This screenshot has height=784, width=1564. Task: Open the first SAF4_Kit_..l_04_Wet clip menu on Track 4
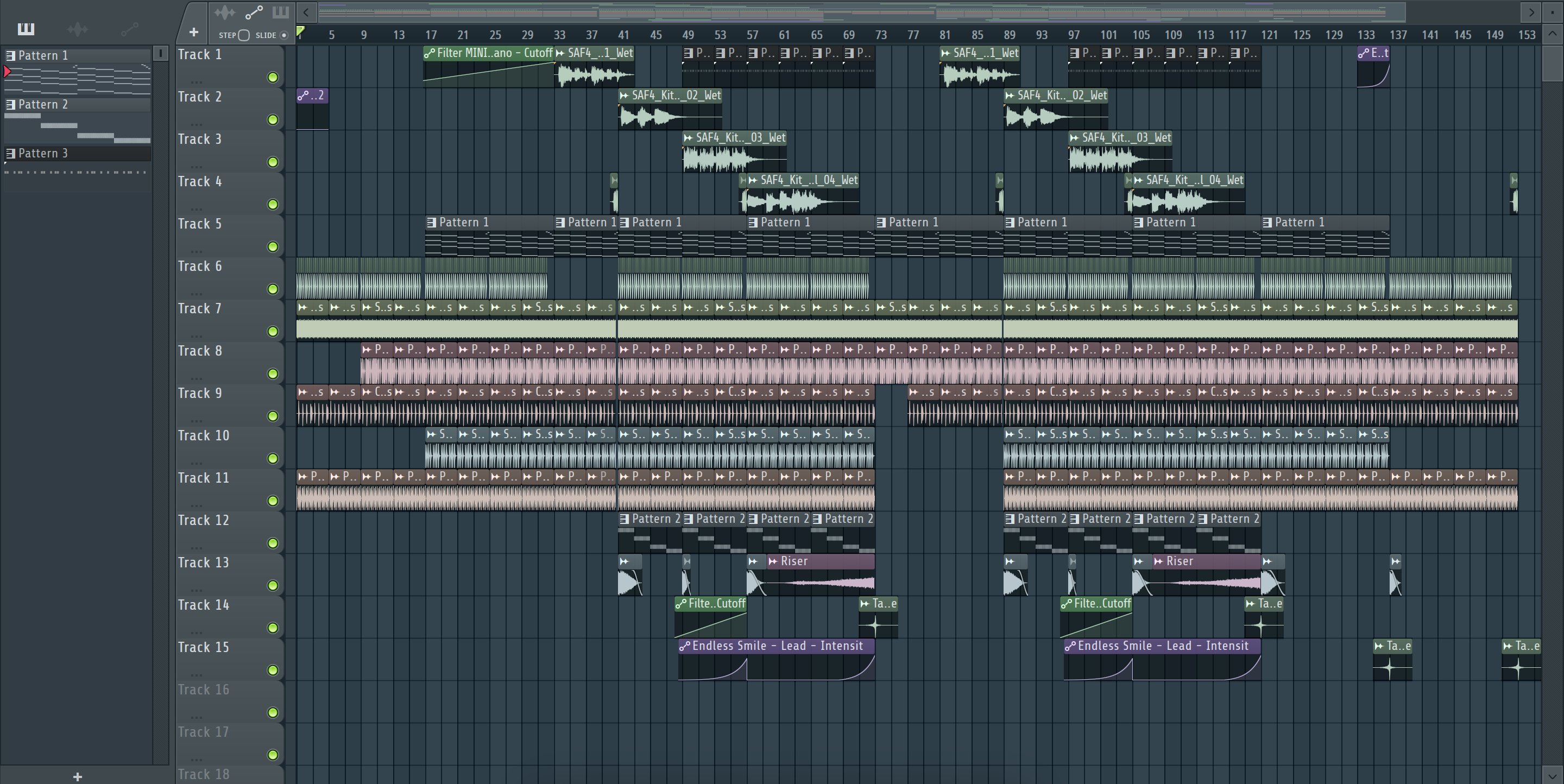[753, 180]
